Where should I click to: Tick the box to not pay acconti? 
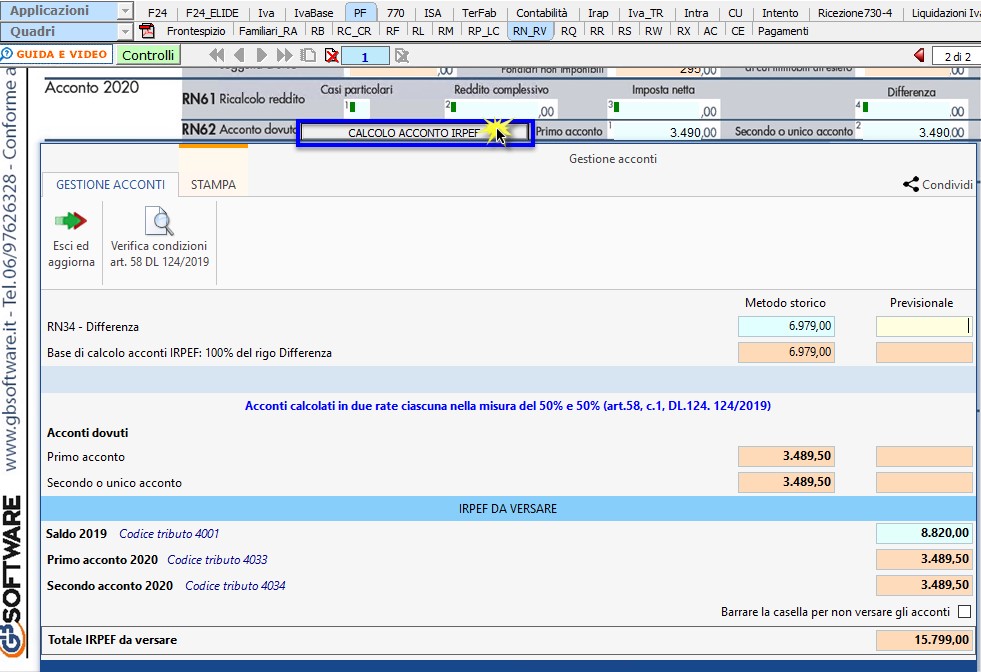pos(964,612)
